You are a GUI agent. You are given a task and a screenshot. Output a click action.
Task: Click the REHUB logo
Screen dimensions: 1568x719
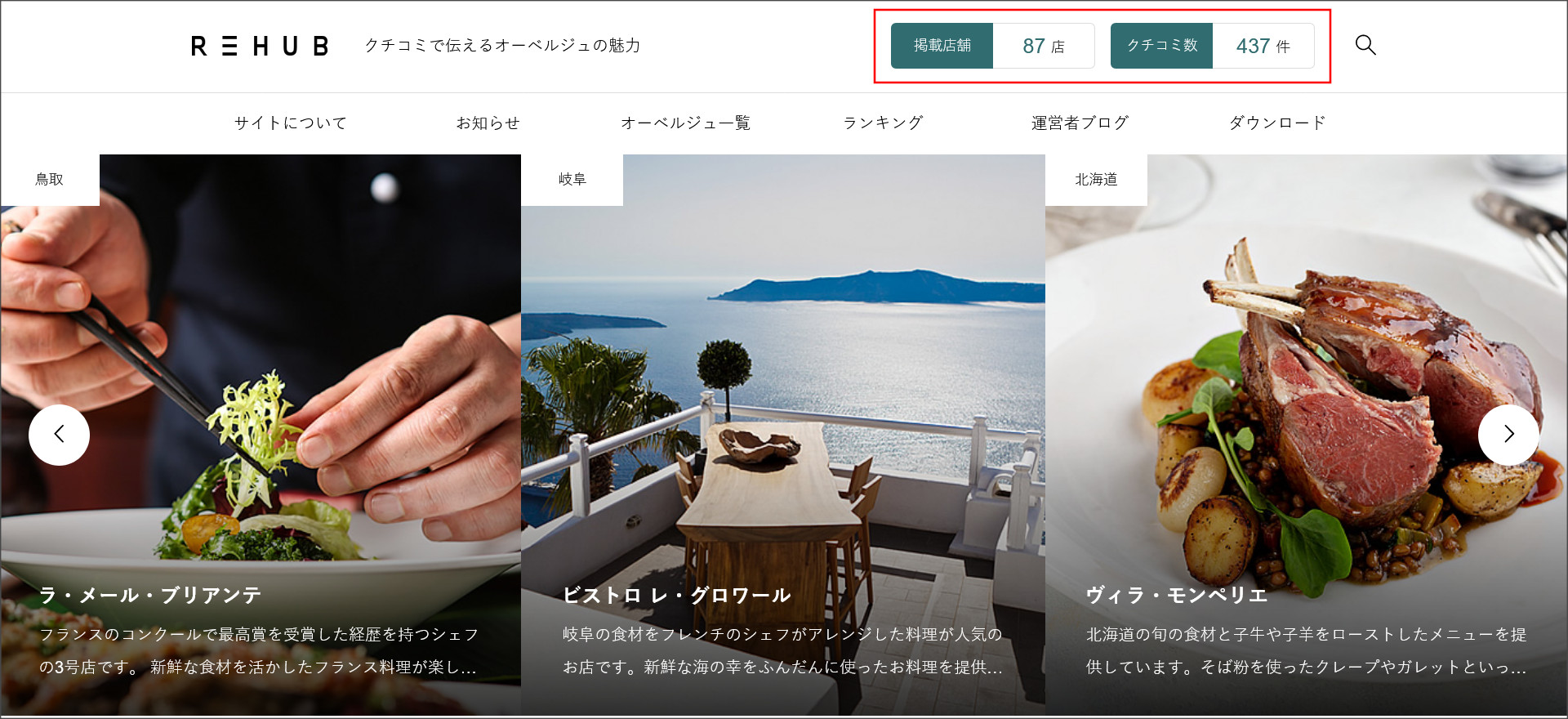[x=260, y=46]
